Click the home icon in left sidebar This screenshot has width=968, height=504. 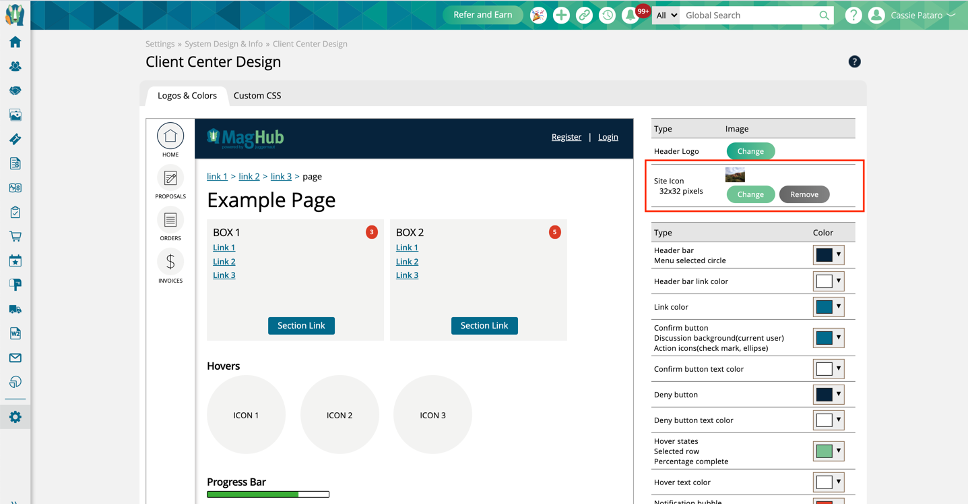click(15, 42)
